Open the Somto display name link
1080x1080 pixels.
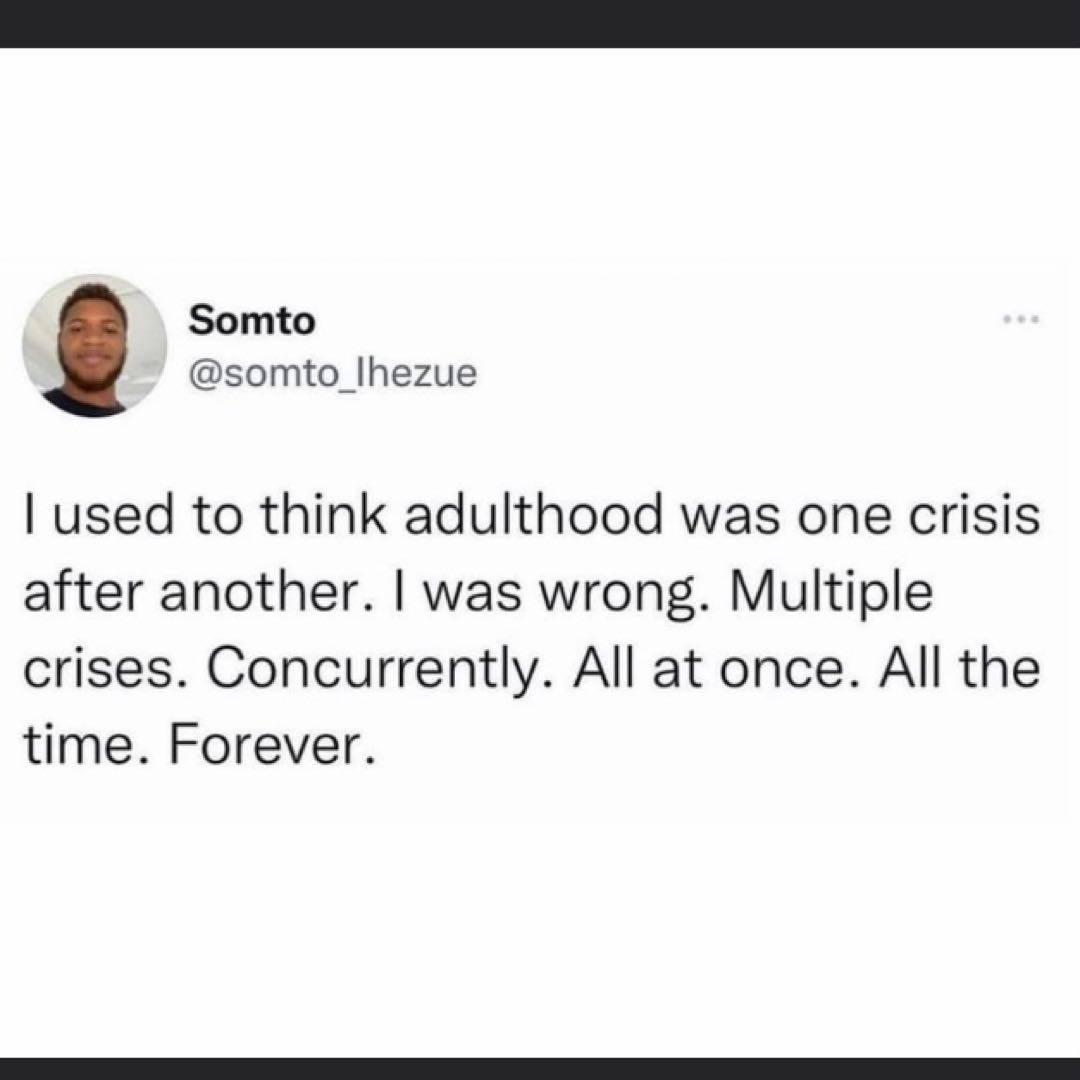pyautogui.click(x=252, y=320)
